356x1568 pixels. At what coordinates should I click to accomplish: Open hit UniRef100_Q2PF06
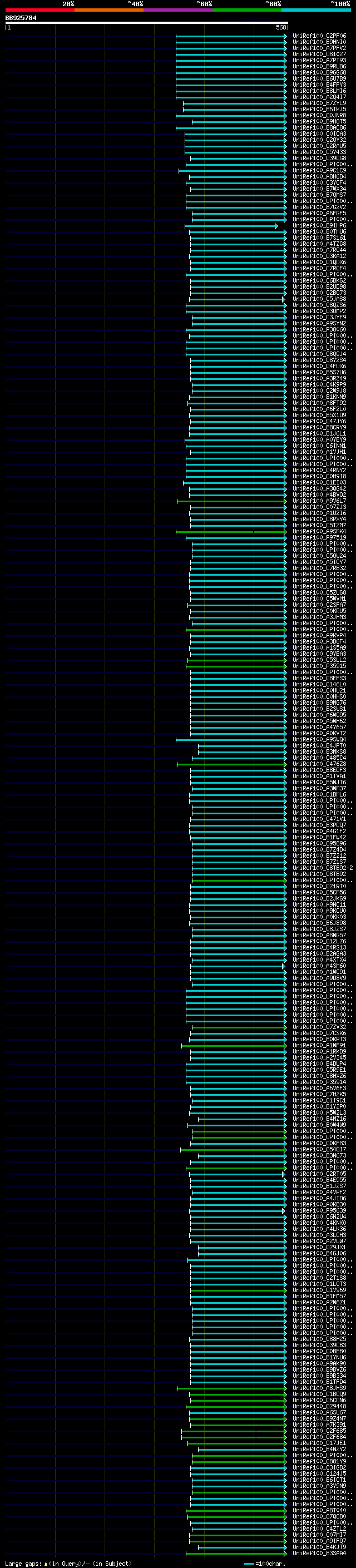point(319,36)
